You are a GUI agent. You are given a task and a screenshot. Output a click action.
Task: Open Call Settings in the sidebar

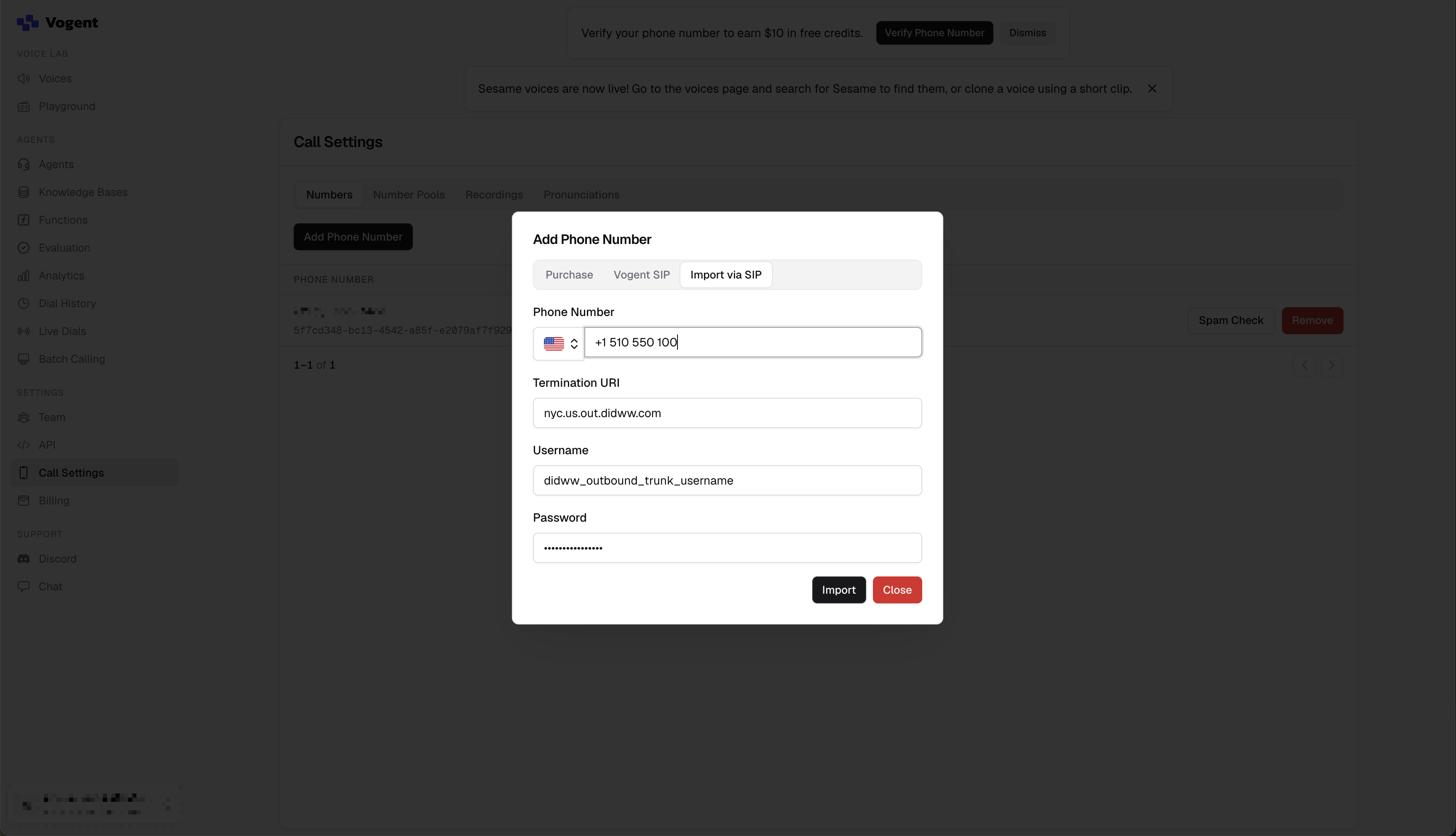coord(94,472)
